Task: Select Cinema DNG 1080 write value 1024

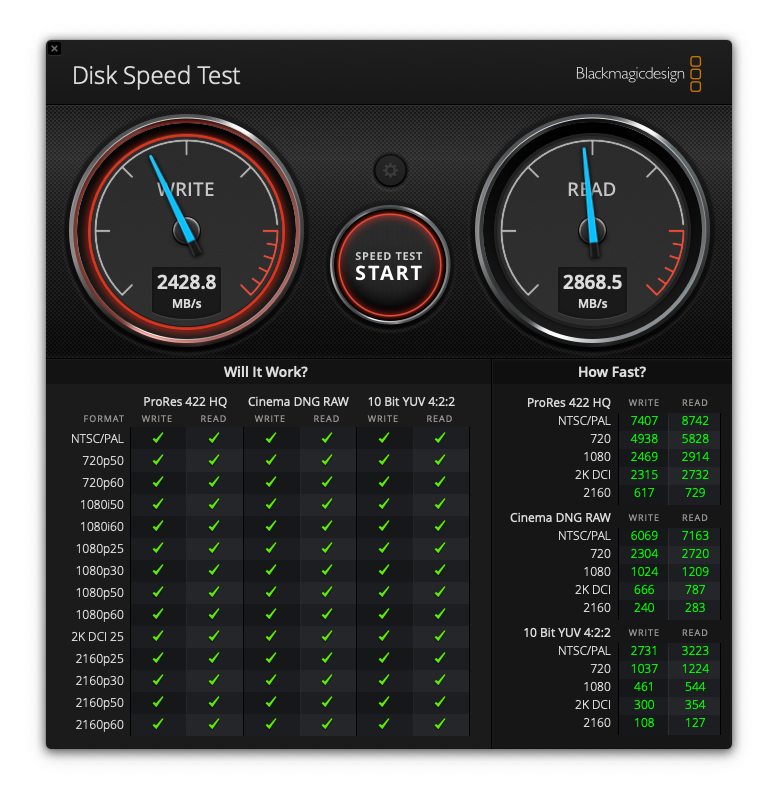Action: (644, 571)
